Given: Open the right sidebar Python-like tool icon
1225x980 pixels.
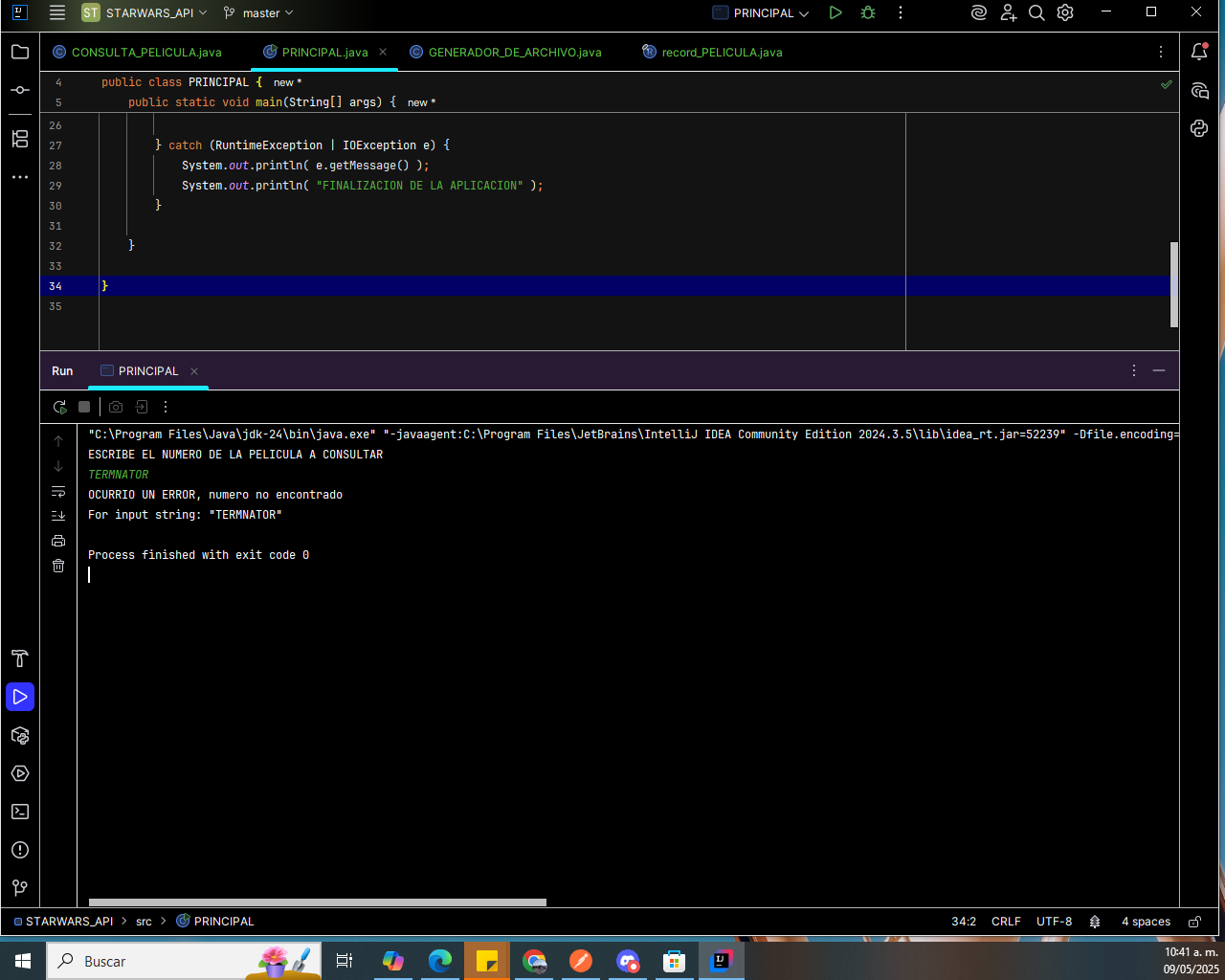Looking at the screenshot, I should [1199, 128].
